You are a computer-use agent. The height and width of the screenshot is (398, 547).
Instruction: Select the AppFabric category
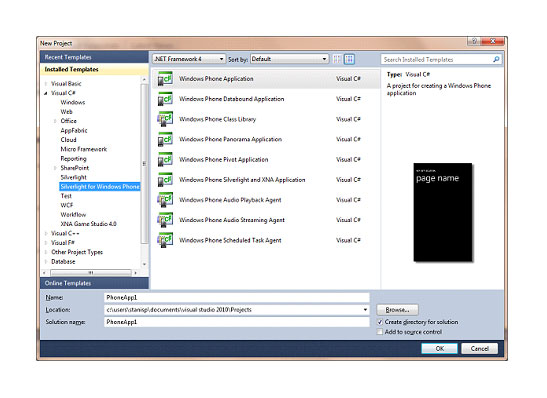coord(74,130)
